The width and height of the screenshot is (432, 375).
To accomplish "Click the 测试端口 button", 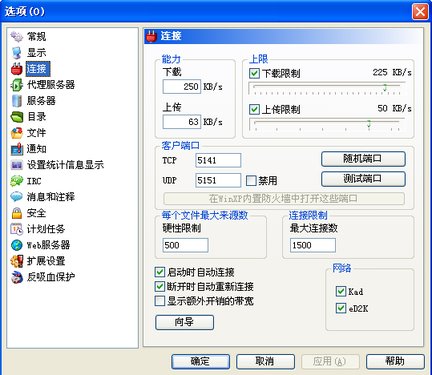I will (363, 179).
